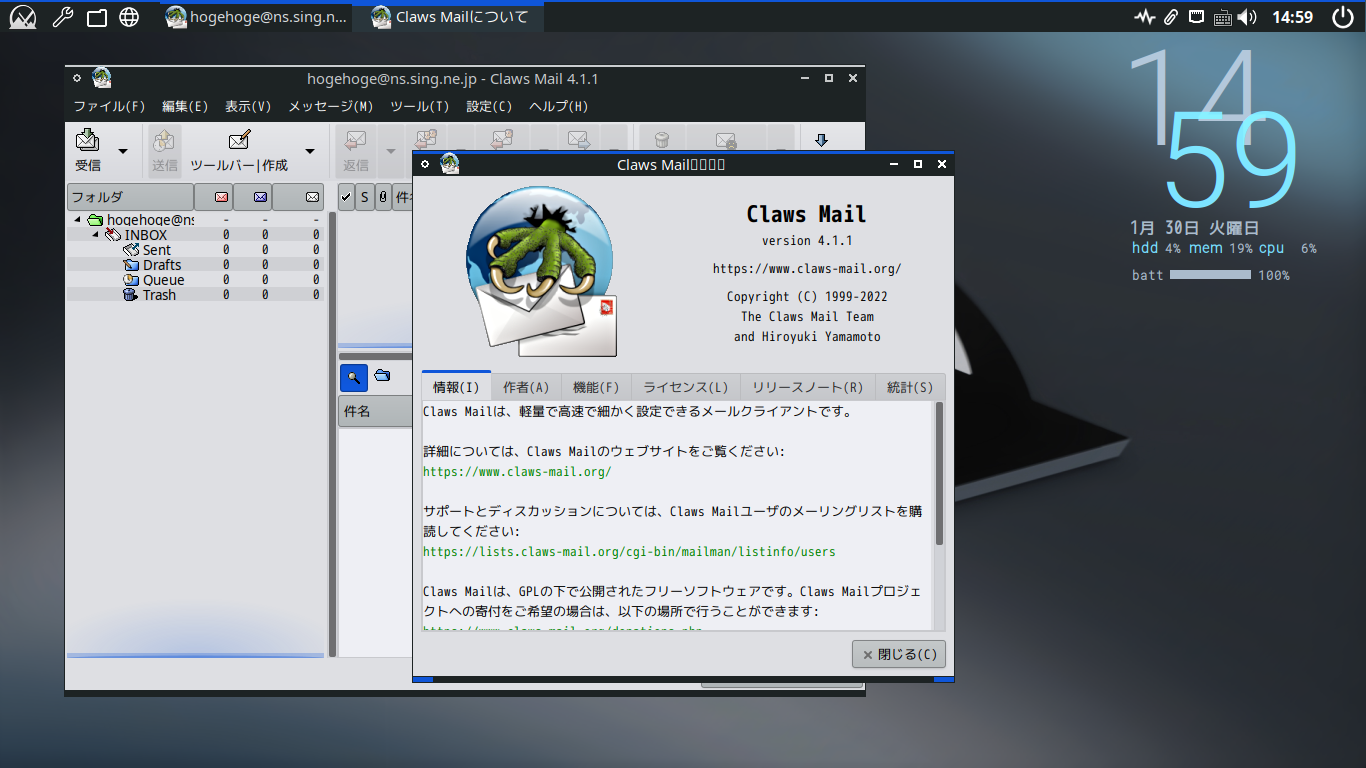Click the Reply (返信) toolbar icon
Viewport: 1366px width, 768px height.
tap(355, 140)
